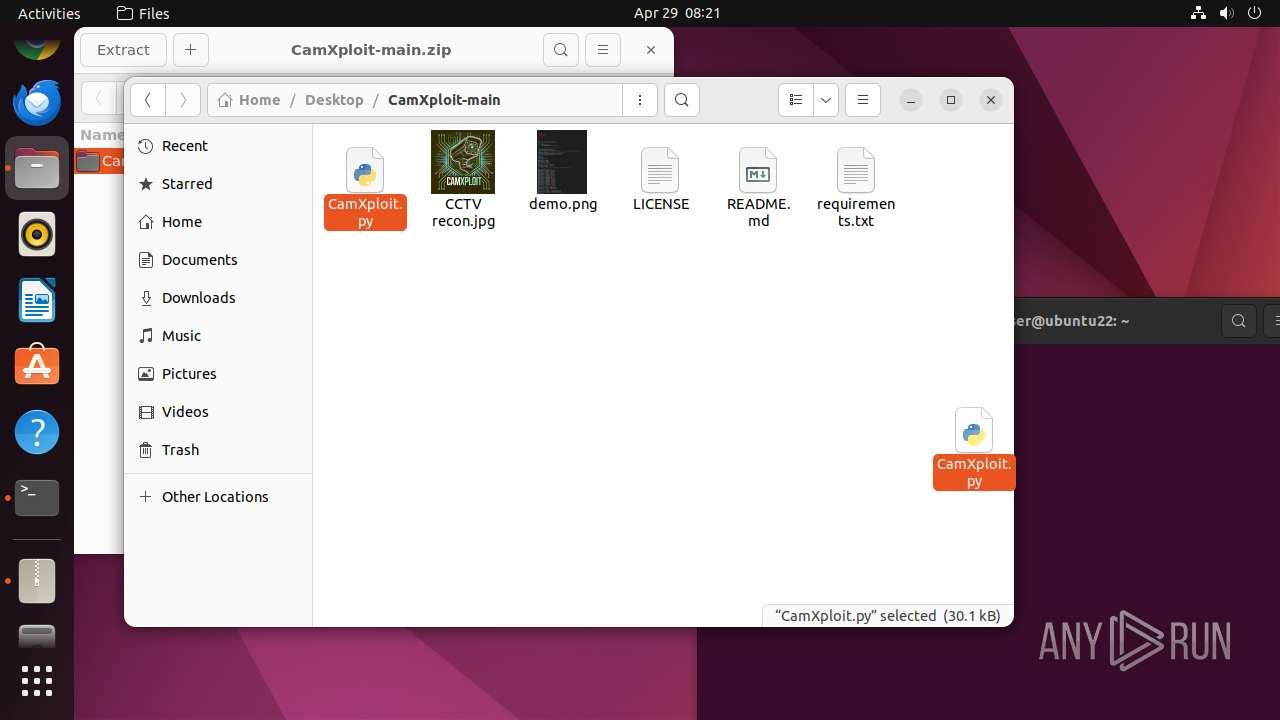1280x720 pixels.
Task: Click the CamXploit.py label on the dragged file
Action: click(974, 473)
